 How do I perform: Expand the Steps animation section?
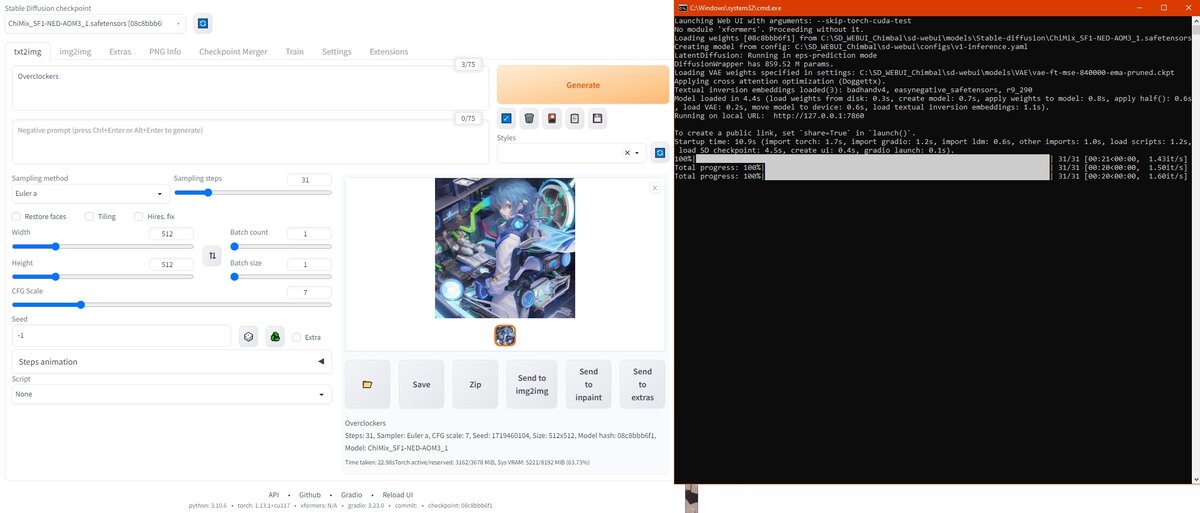[x=172, y=361]
